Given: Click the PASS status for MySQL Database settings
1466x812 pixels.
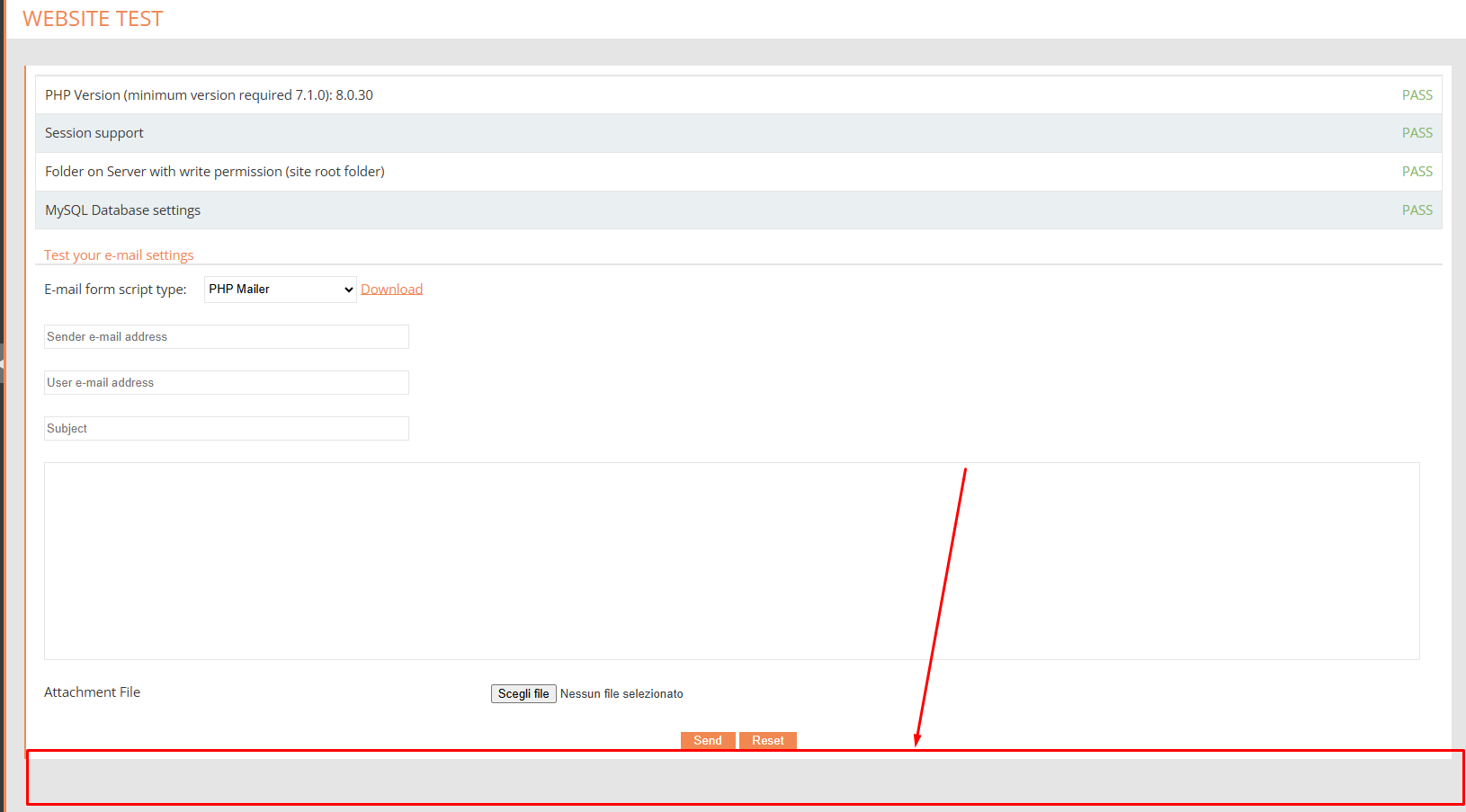Looking at the screenshot, I should tap(1417, 210).
